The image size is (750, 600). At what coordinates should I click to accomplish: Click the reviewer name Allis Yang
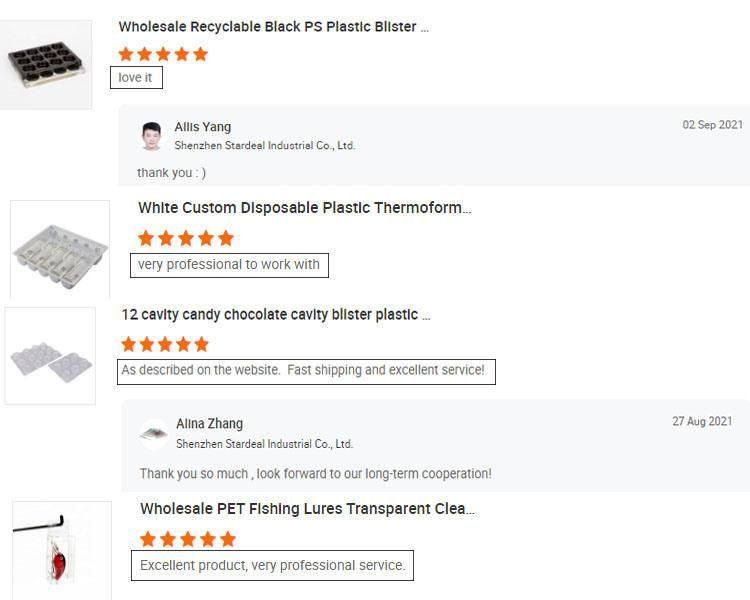pos(203,127)
